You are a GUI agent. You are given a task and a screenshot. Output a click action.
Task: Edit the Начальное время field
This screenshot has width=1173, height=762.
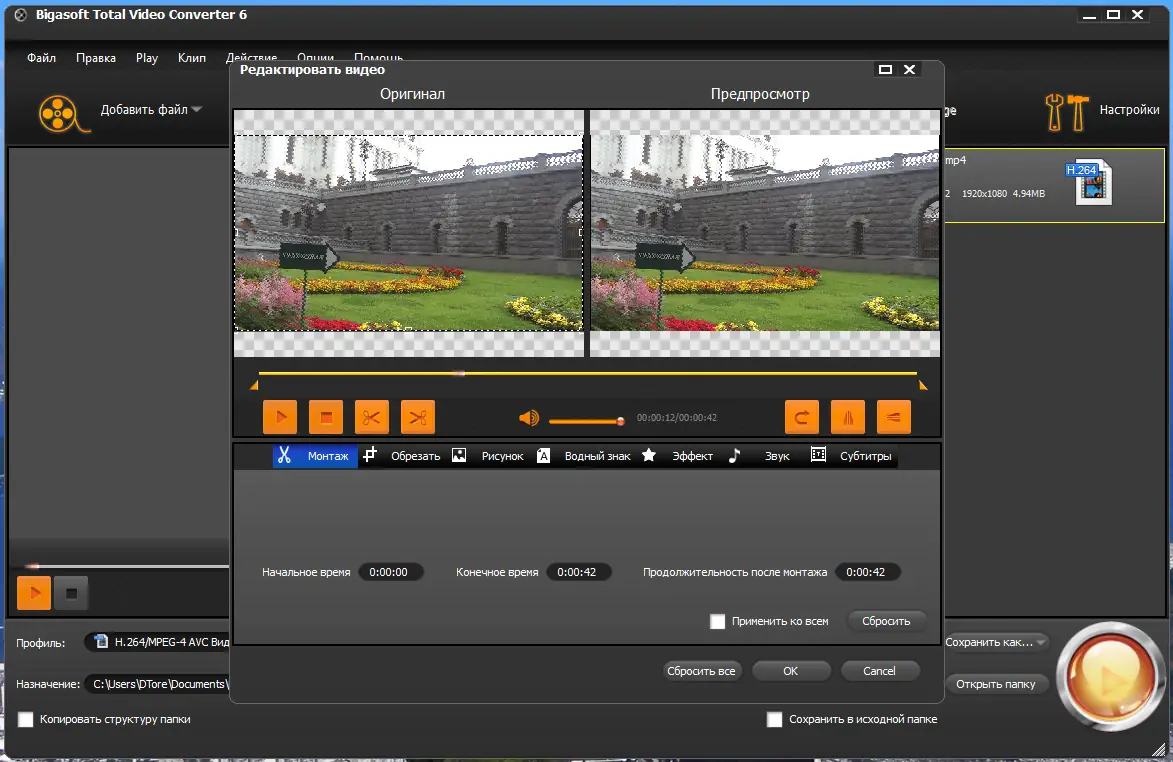pos(391,572)
